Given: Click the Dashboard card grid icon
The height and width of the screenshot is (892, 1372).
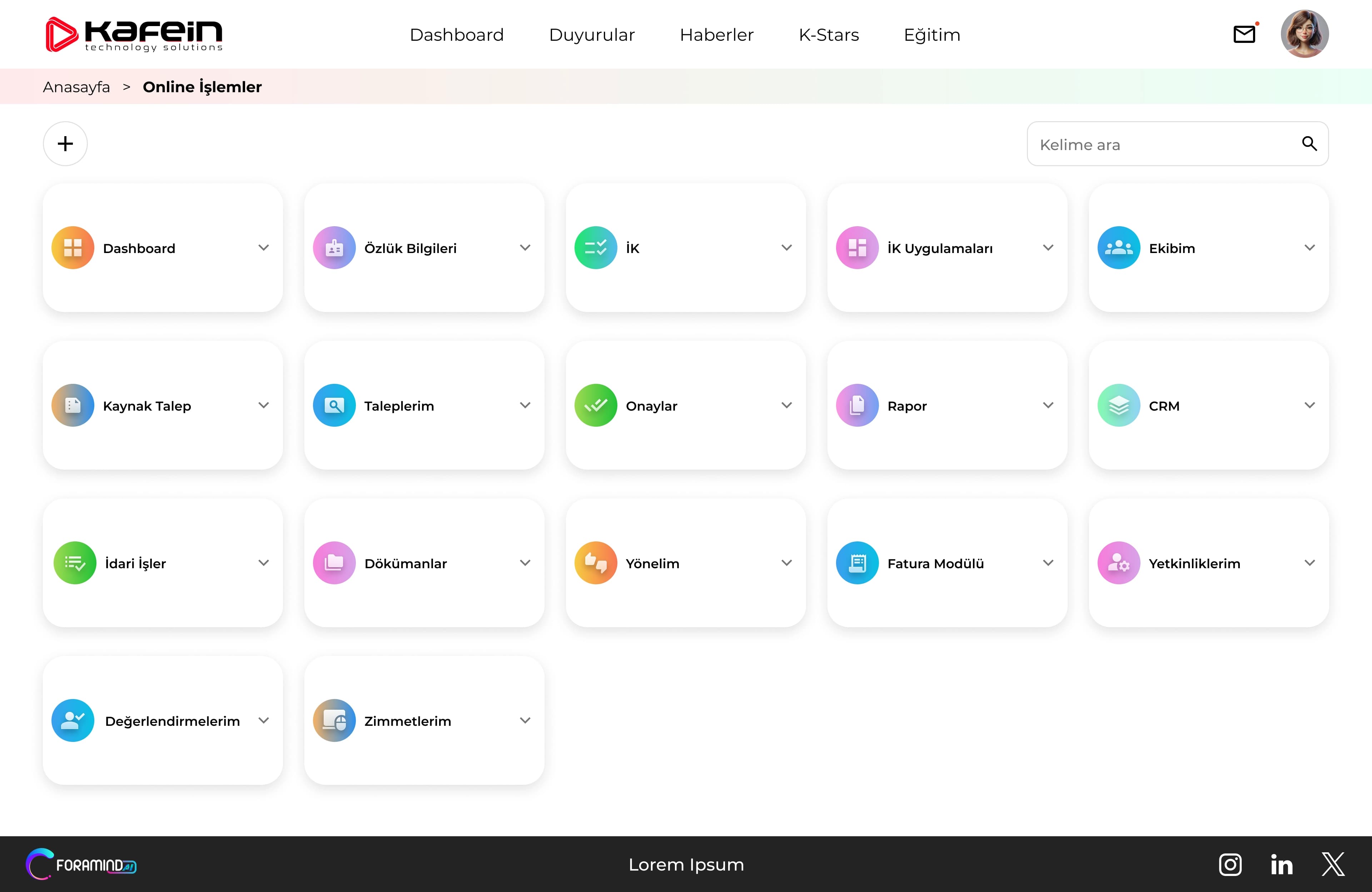Looking at the screenshot, I should pyautogui.click(x=73, y=248).
